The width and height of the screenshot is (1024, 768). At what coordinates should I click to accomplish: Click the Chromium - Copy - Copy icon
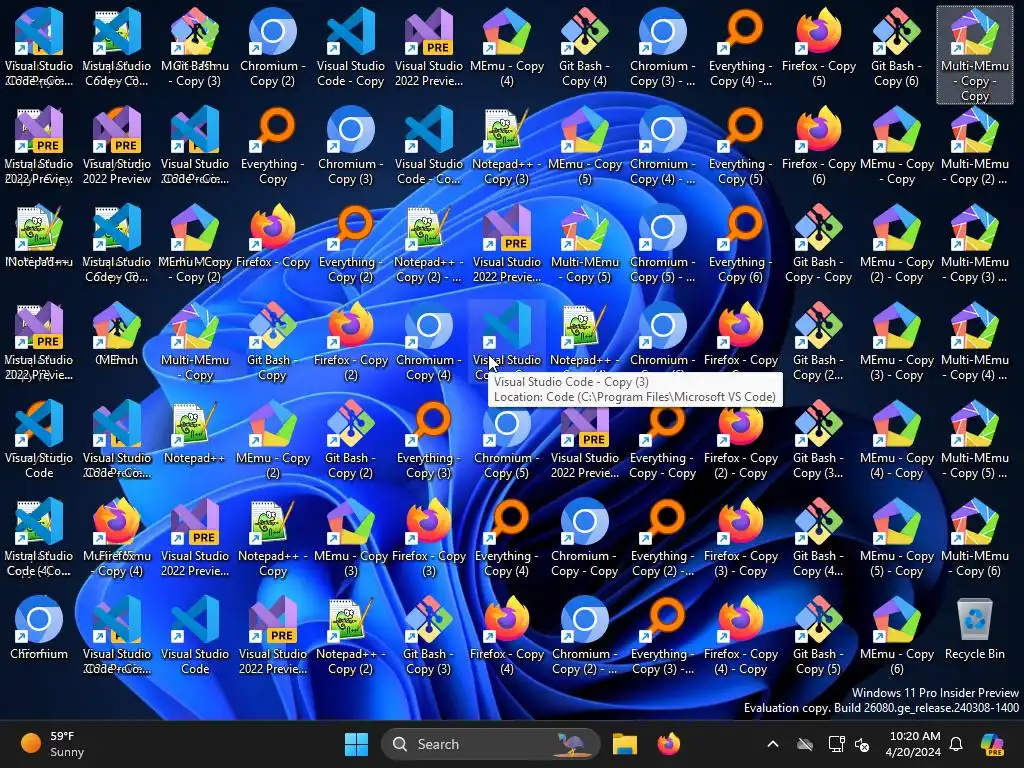tap(584, 539)
